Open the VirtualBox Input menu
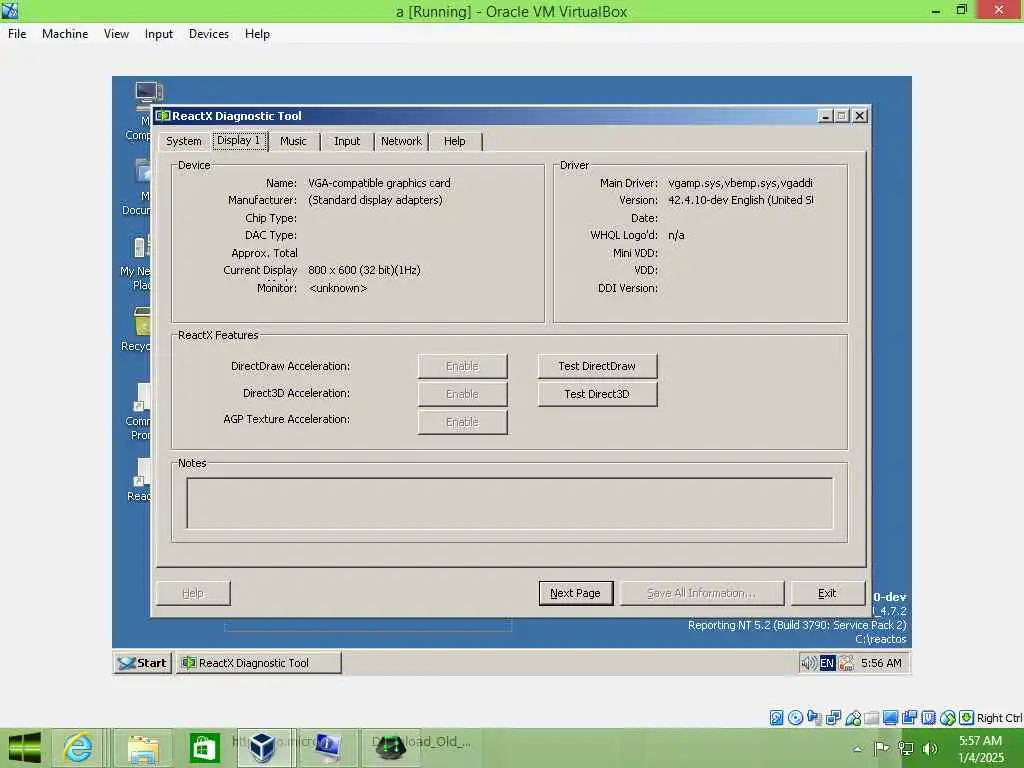 point(159,34)
